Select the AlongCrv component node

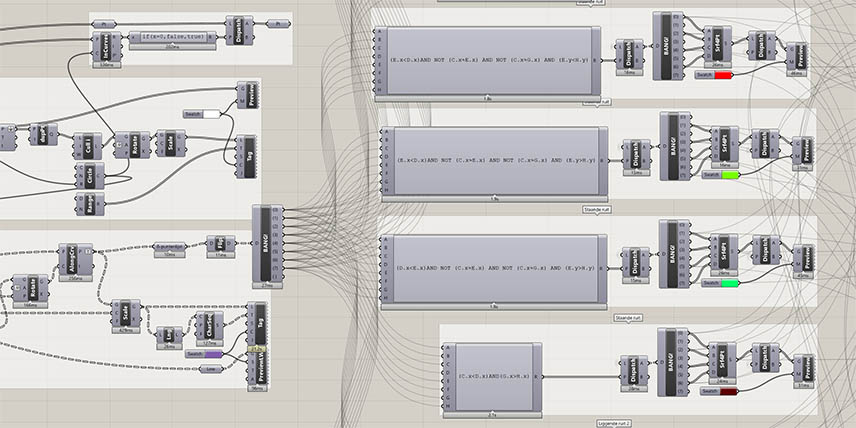coord(72,255)
